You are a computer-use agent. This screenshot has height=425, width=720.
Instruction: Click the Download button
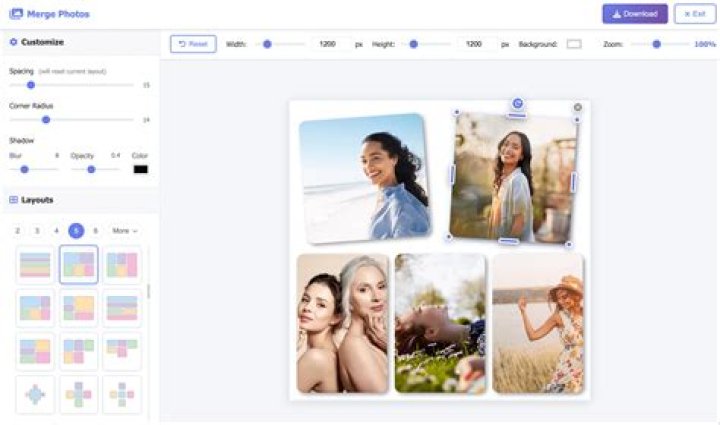point(635,14)
